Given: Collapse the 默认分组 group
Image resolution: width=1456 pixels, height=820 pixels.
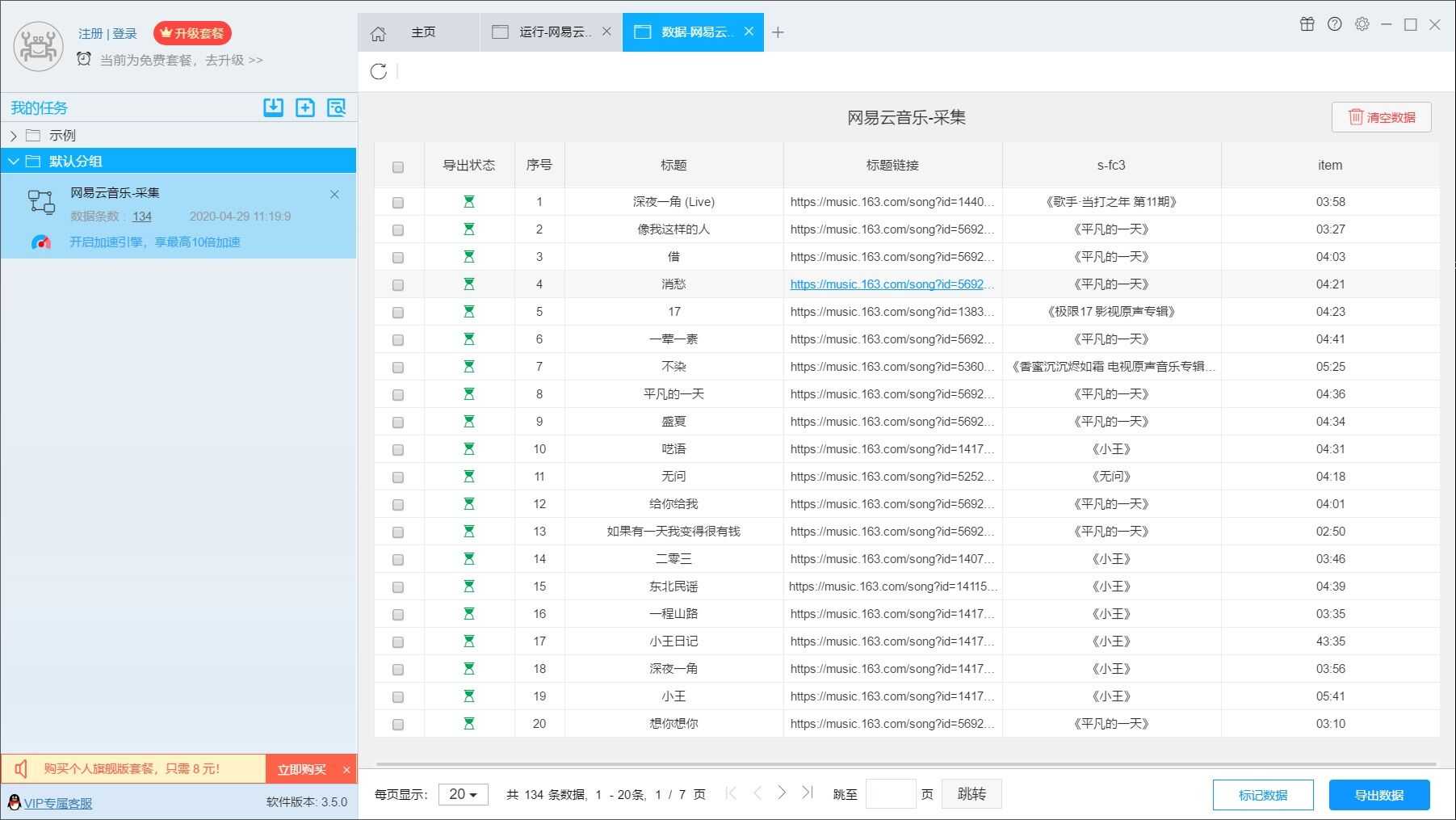Looking at the screenshot, I should pyautogui.click(x=14, y=162).
